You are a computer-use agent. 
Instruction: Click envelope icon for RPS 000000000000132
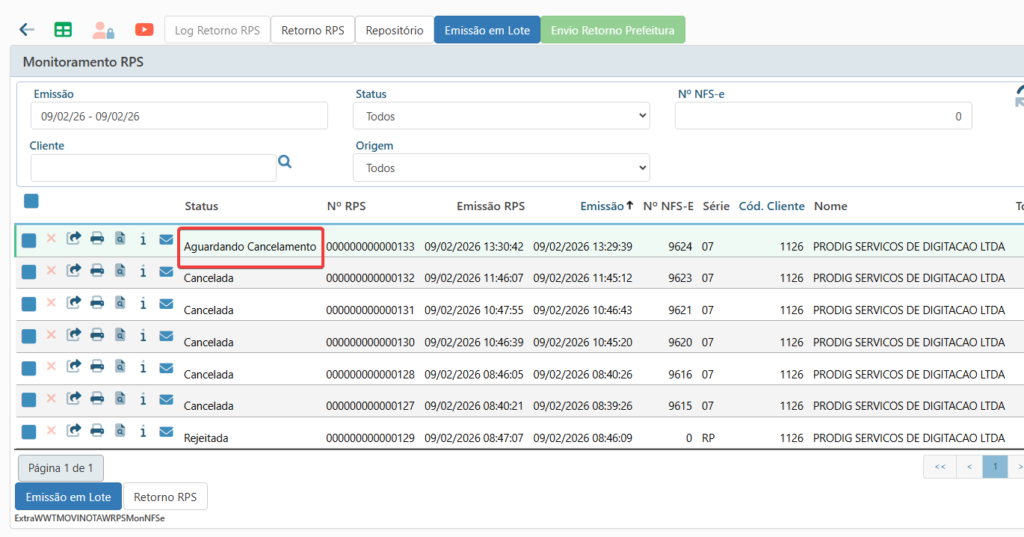166,271
